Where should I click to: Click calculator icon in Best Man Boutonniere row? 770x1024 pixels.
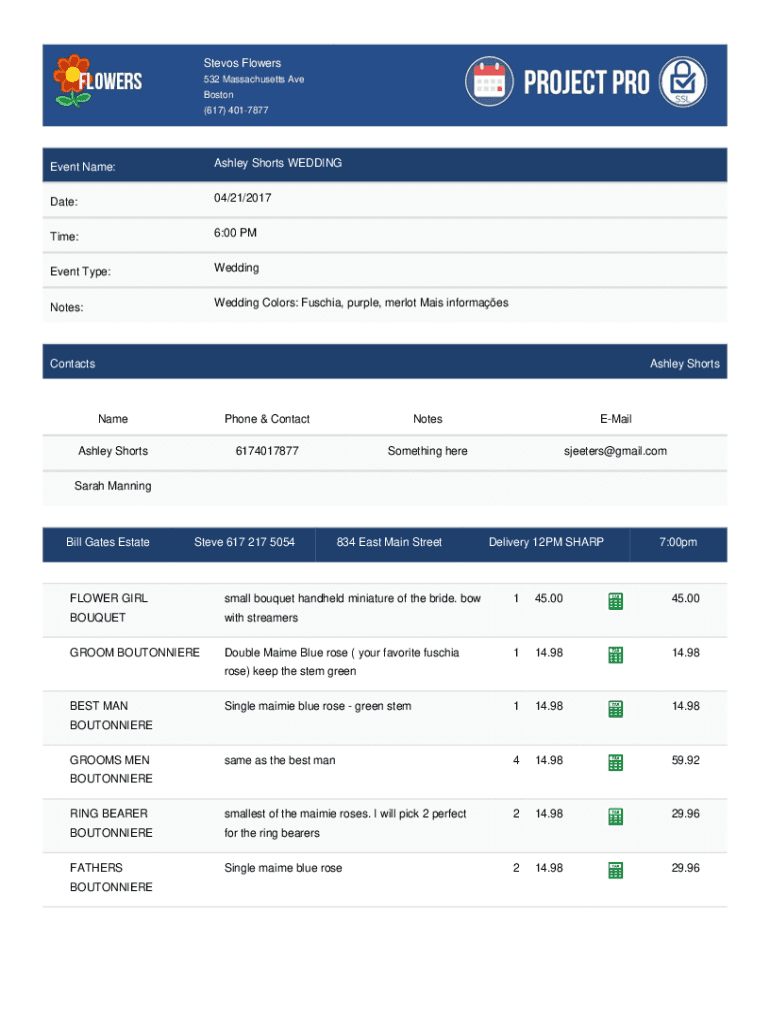click(x=615, y=709)
